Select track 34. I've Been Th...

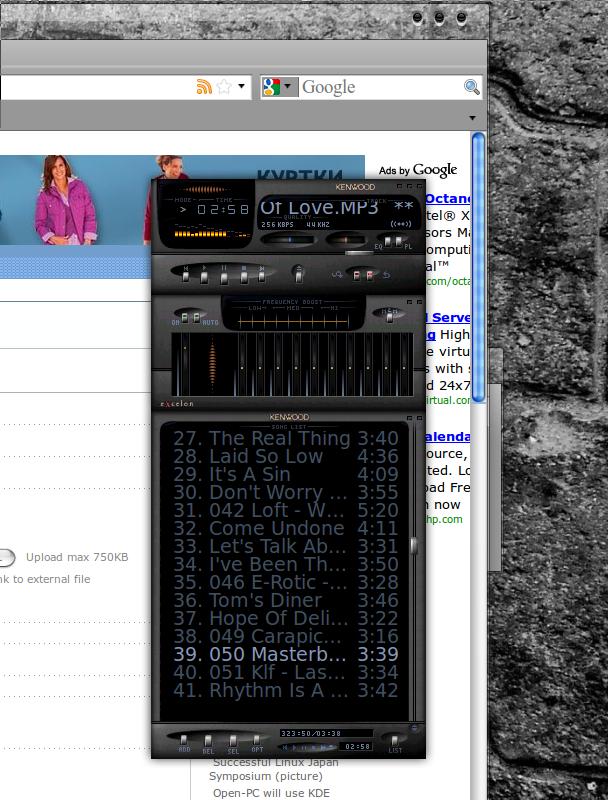point(286,564)
